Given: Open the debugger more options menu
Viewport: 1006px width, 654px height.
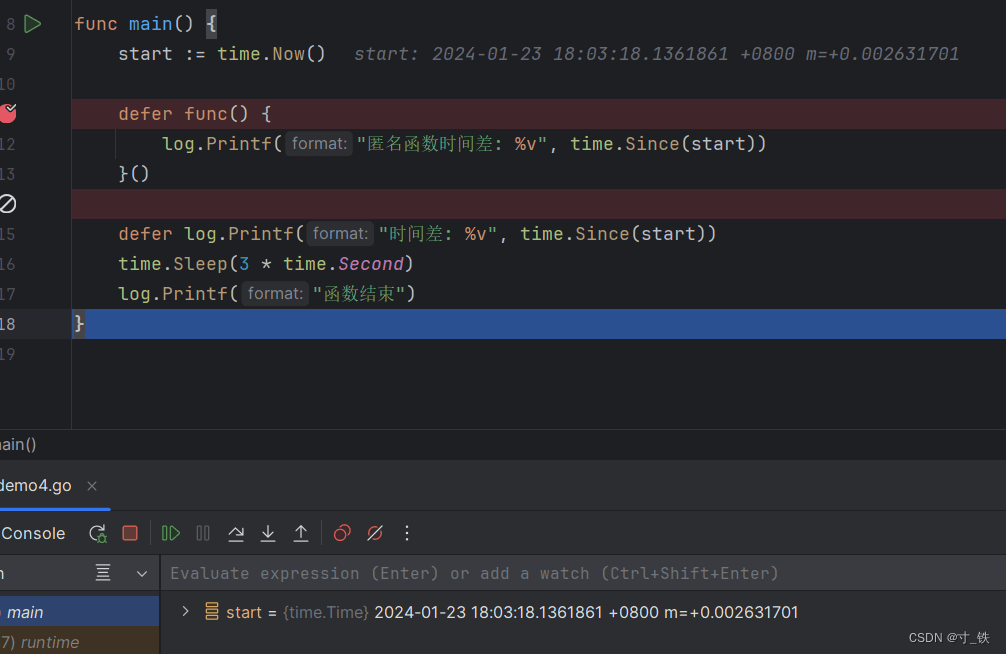Looking at the screenshot, I should 407,534.
